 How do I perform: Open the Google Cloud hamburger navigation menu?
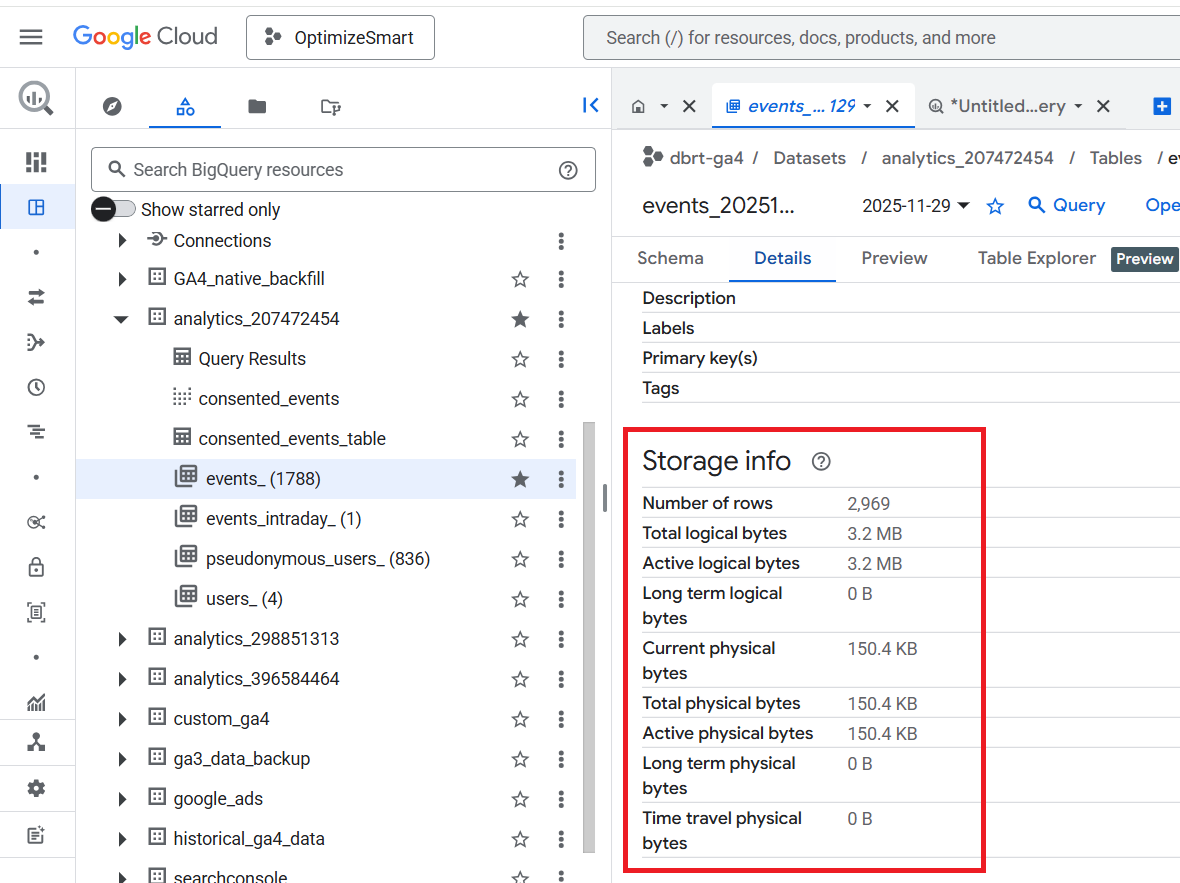(31, 38)
